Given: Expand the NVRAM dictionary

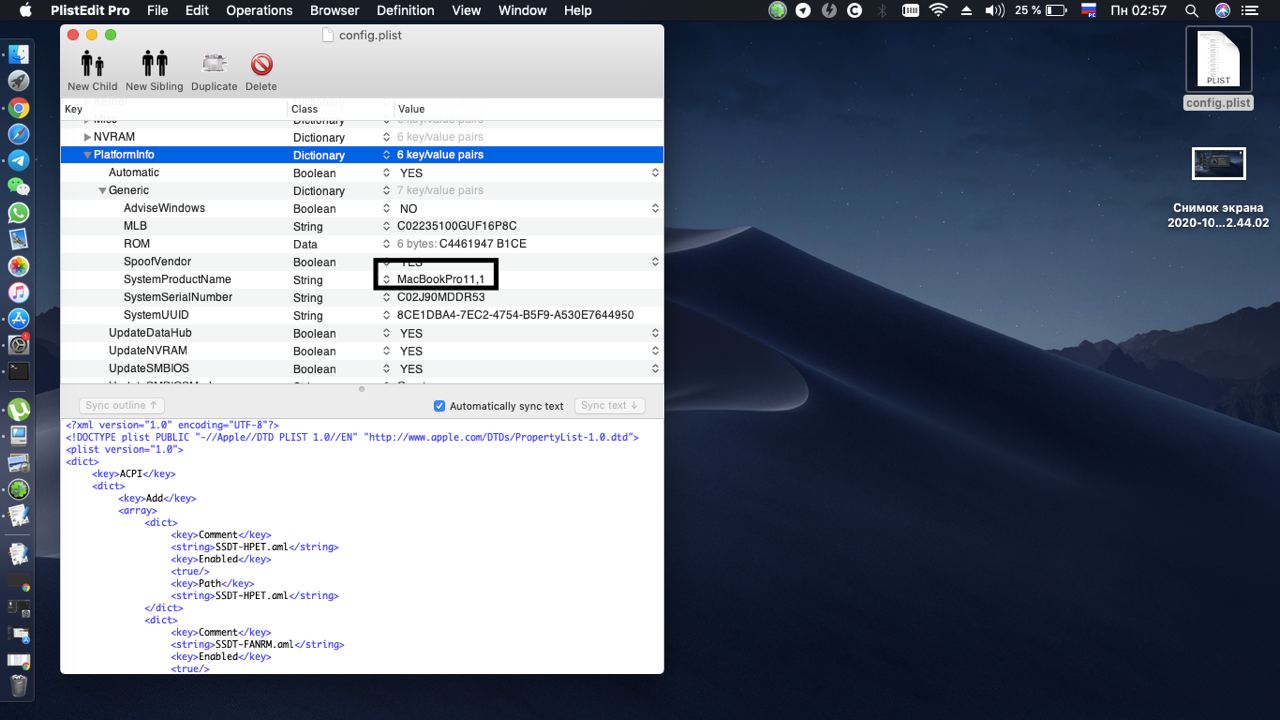Looking at the screenshot, I should 88,137.
